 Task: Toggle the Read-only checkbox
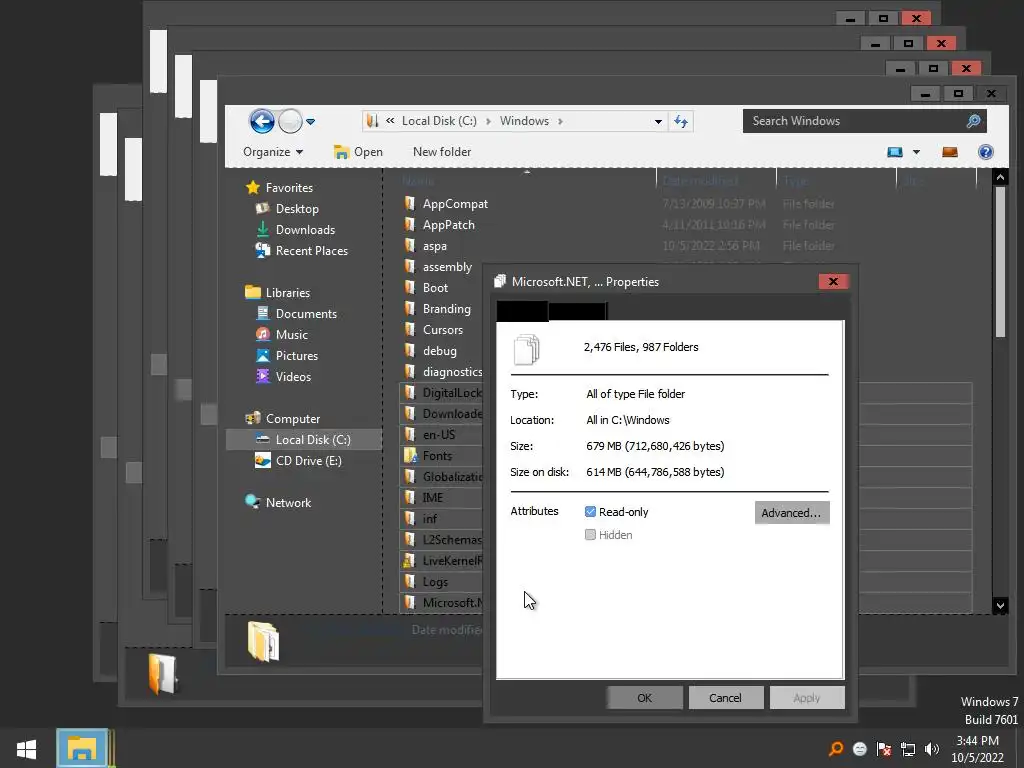[590, 511]
